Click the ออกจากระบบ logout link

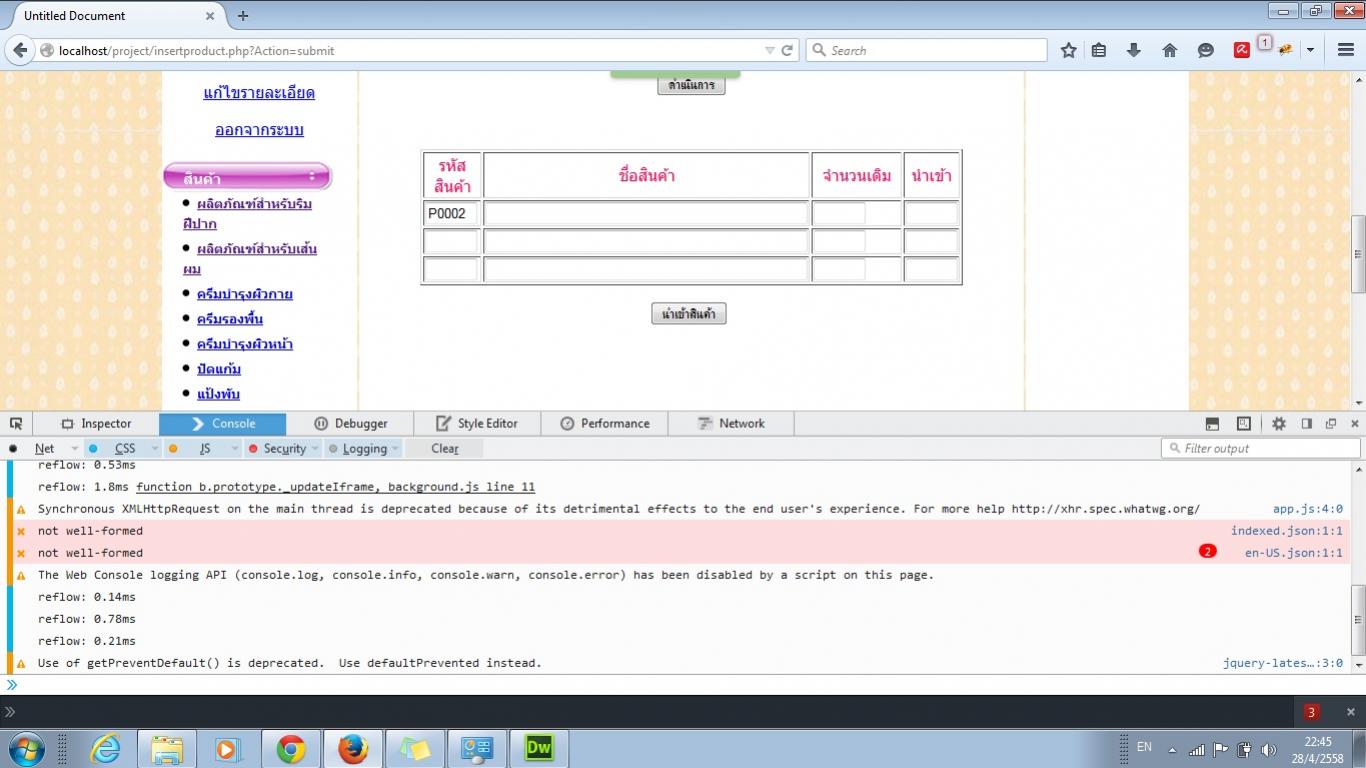tap(259, 130)
